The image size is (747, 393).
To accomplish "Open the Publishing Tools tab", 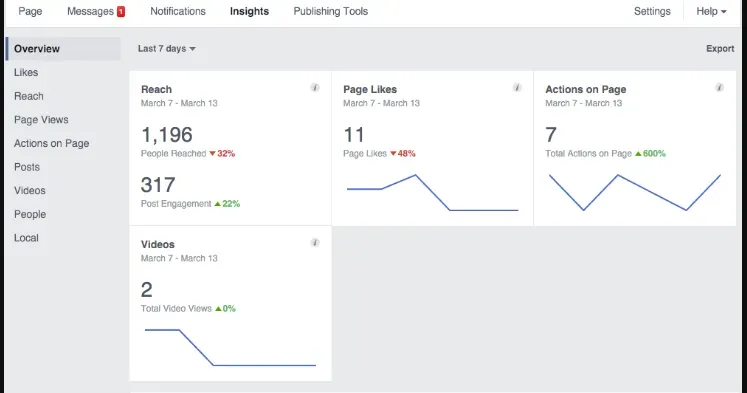I will tap(331, 11).
